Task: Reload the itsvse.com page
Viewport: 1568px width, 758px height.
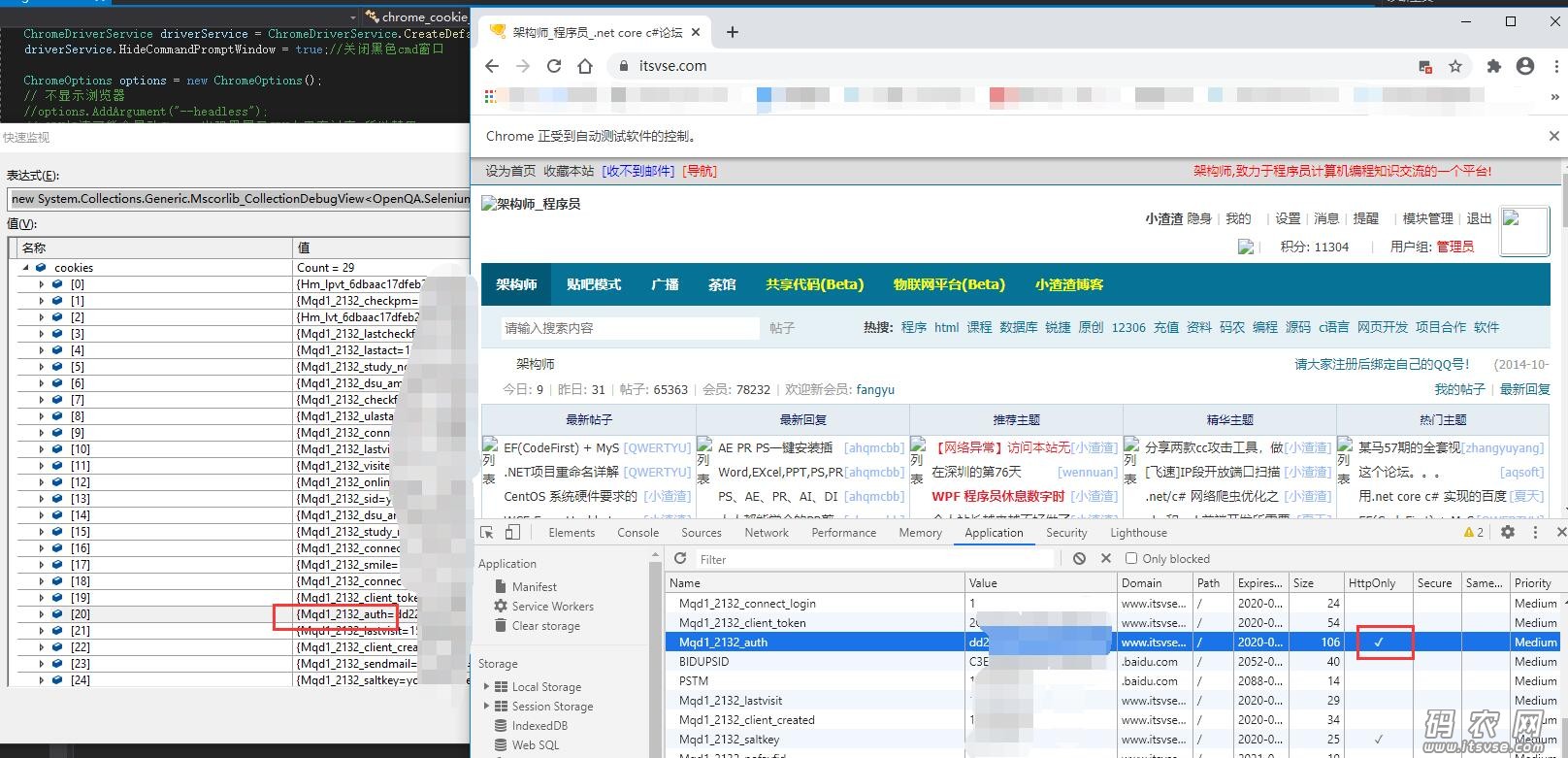Action: tap(554, 66)
